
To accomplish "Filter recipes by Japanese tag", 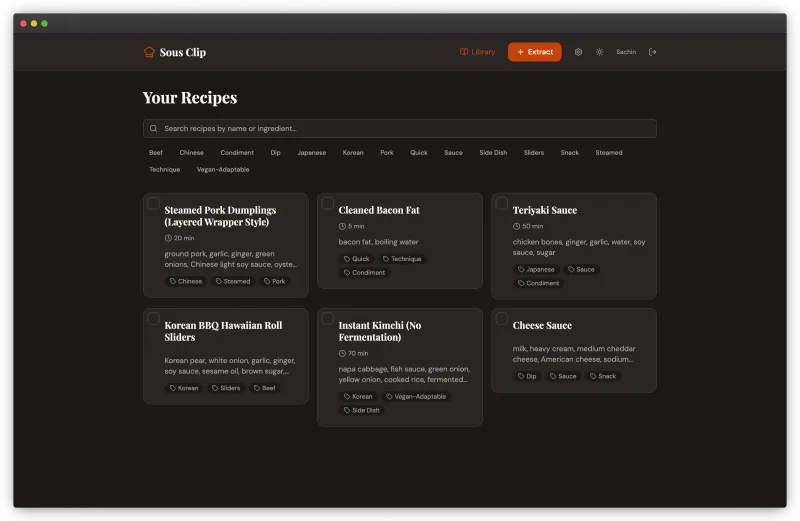I will [312, 153].
